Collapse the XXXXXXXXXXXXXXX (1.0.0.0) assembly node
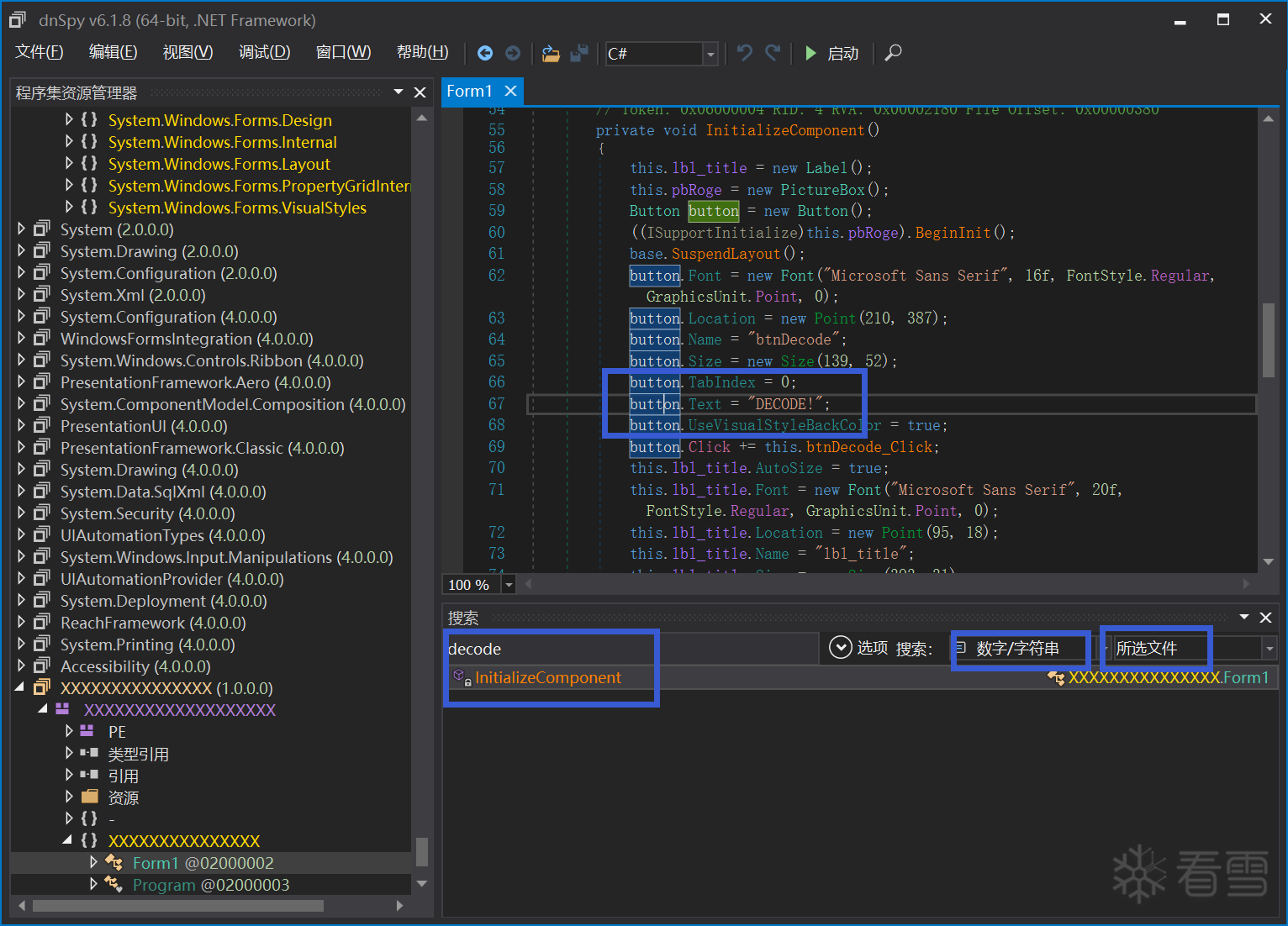Screen dimensions: 1288x926 20,688
